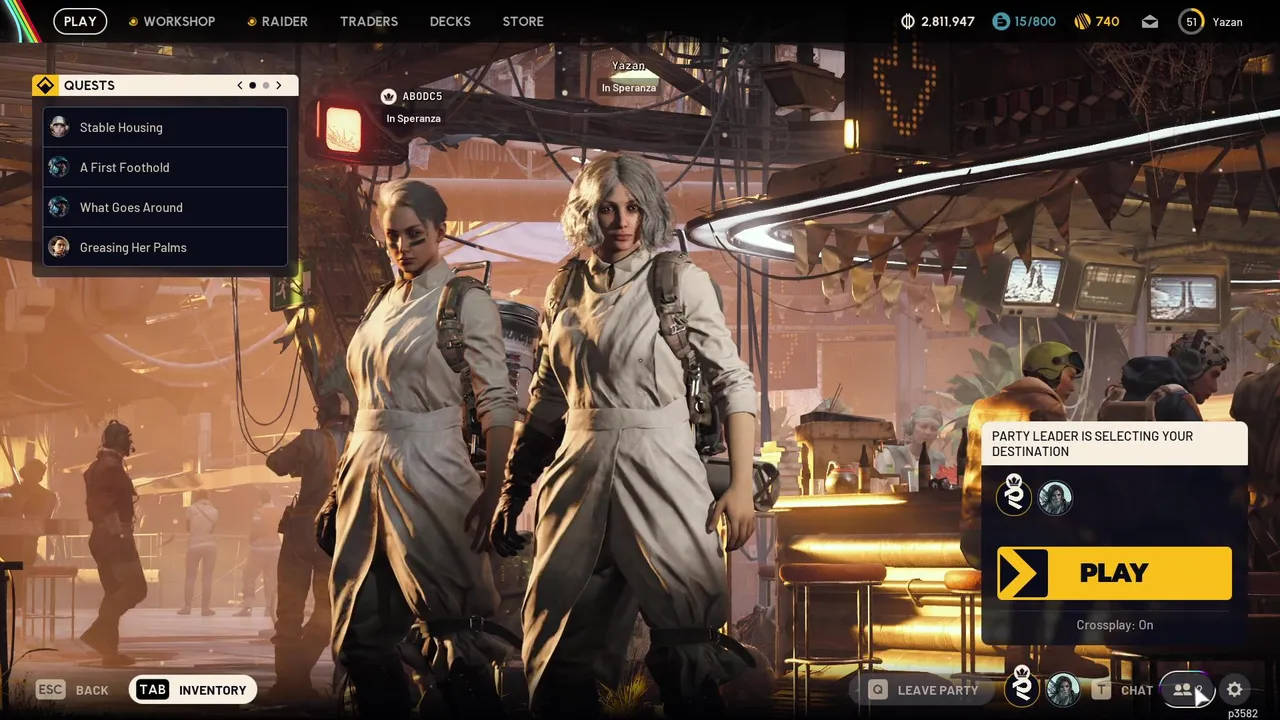Select the second quests page dot

(265, 85)
